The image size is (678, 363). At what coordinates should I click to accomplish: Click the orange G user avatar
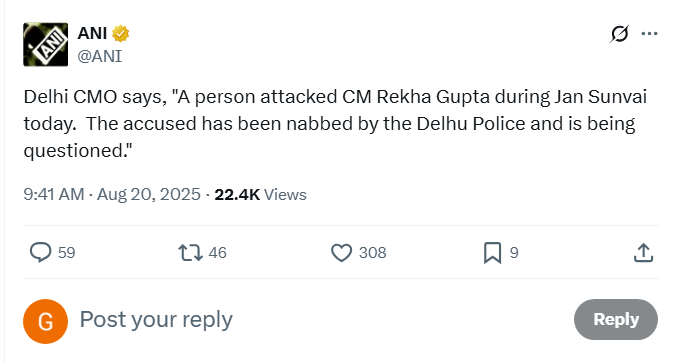click(x=45, y=321)
